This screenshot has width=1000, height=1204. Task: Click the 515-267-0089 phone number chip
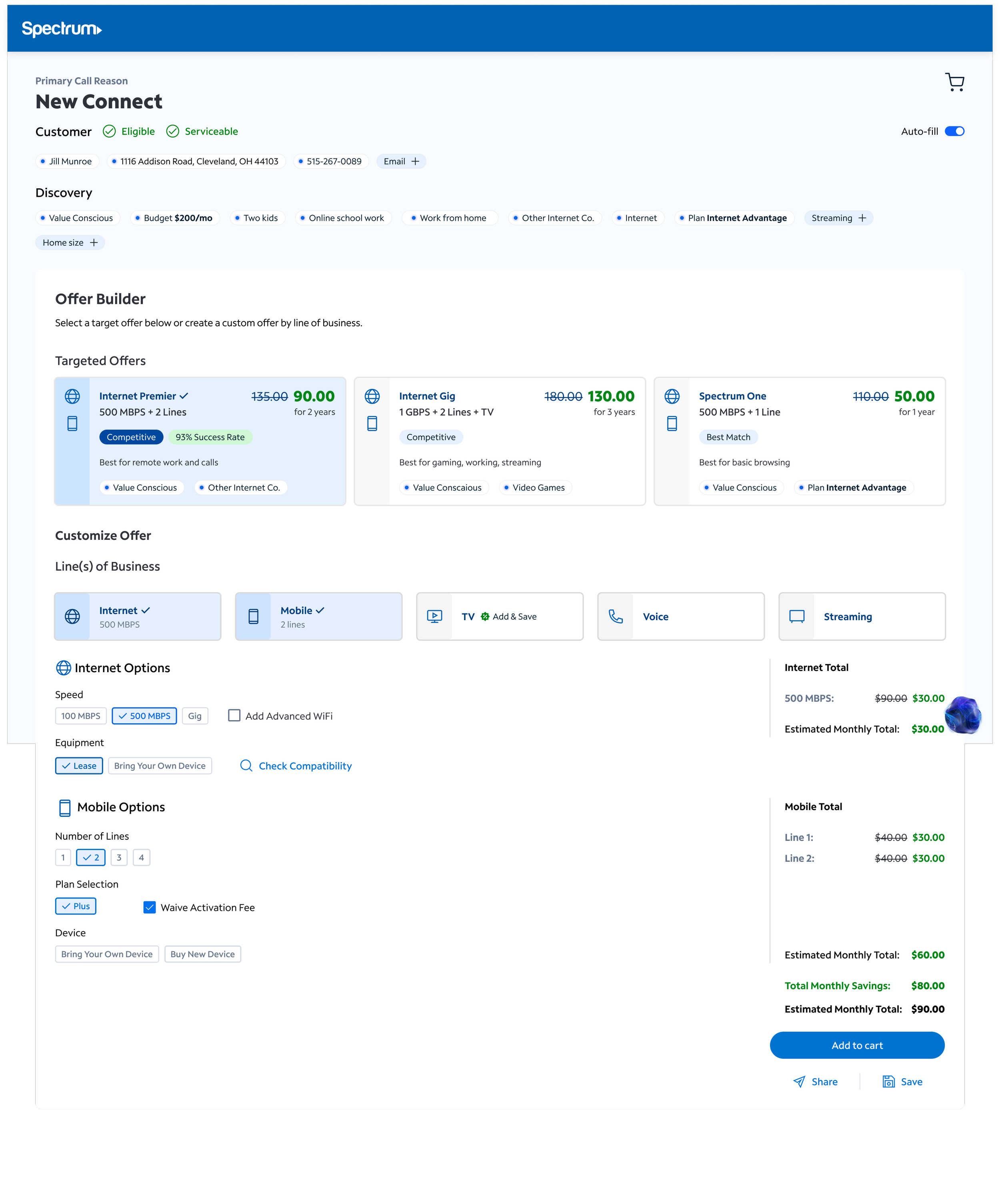tap(331, 162)
